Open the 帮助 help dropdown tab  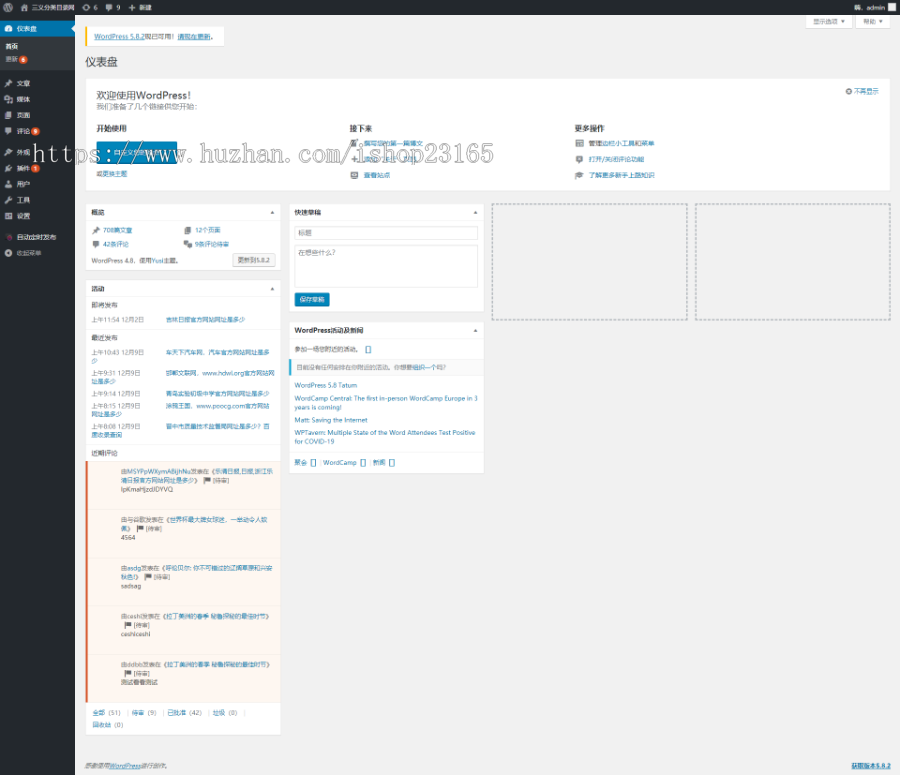click(872, 21)
